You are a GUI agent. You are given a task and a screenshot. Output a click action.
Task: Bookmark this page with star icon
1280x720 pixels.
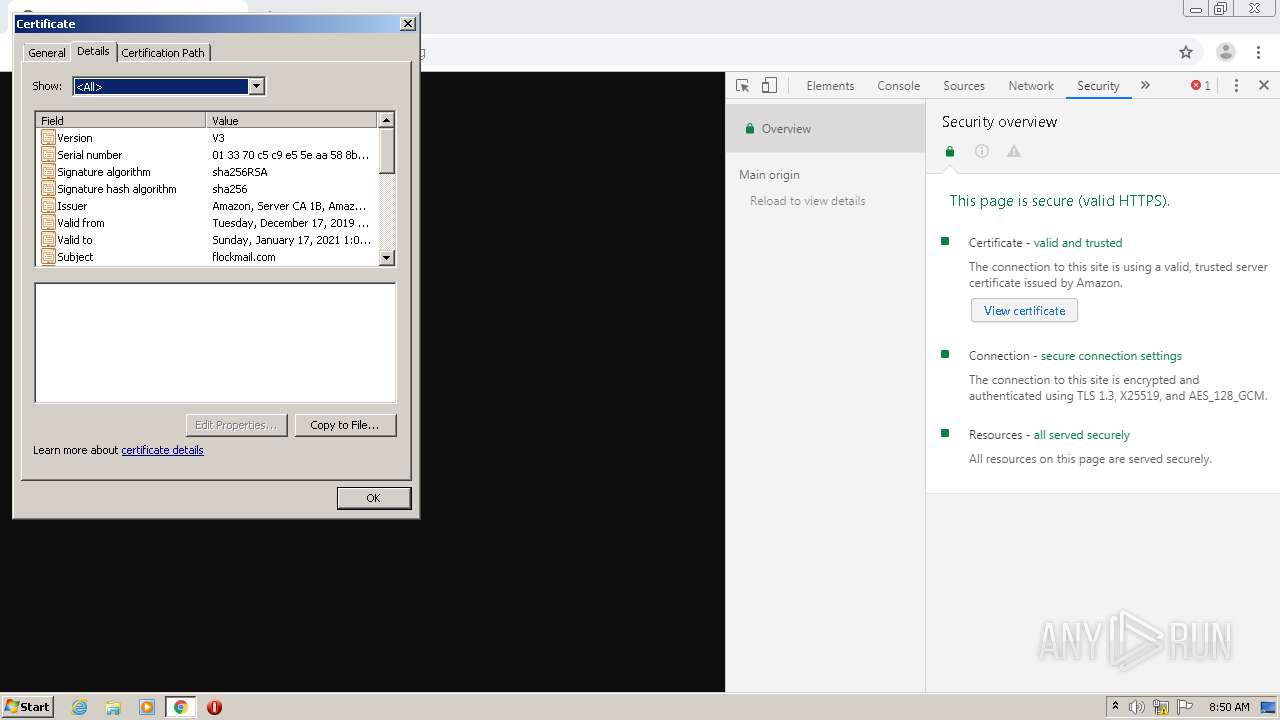[1186, 52]
